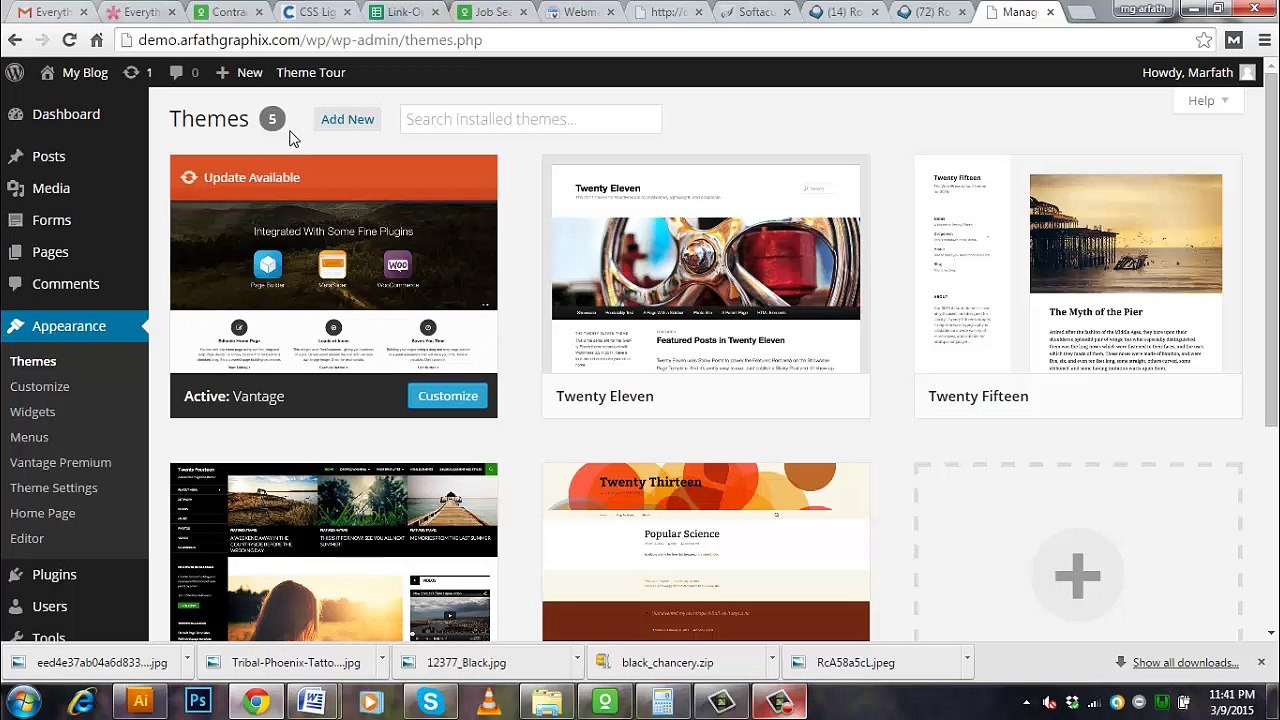View pending updates in admin bar
The height and width of the screenshot is (720, 1280).
pyautogui.click(x=138, y=72)
